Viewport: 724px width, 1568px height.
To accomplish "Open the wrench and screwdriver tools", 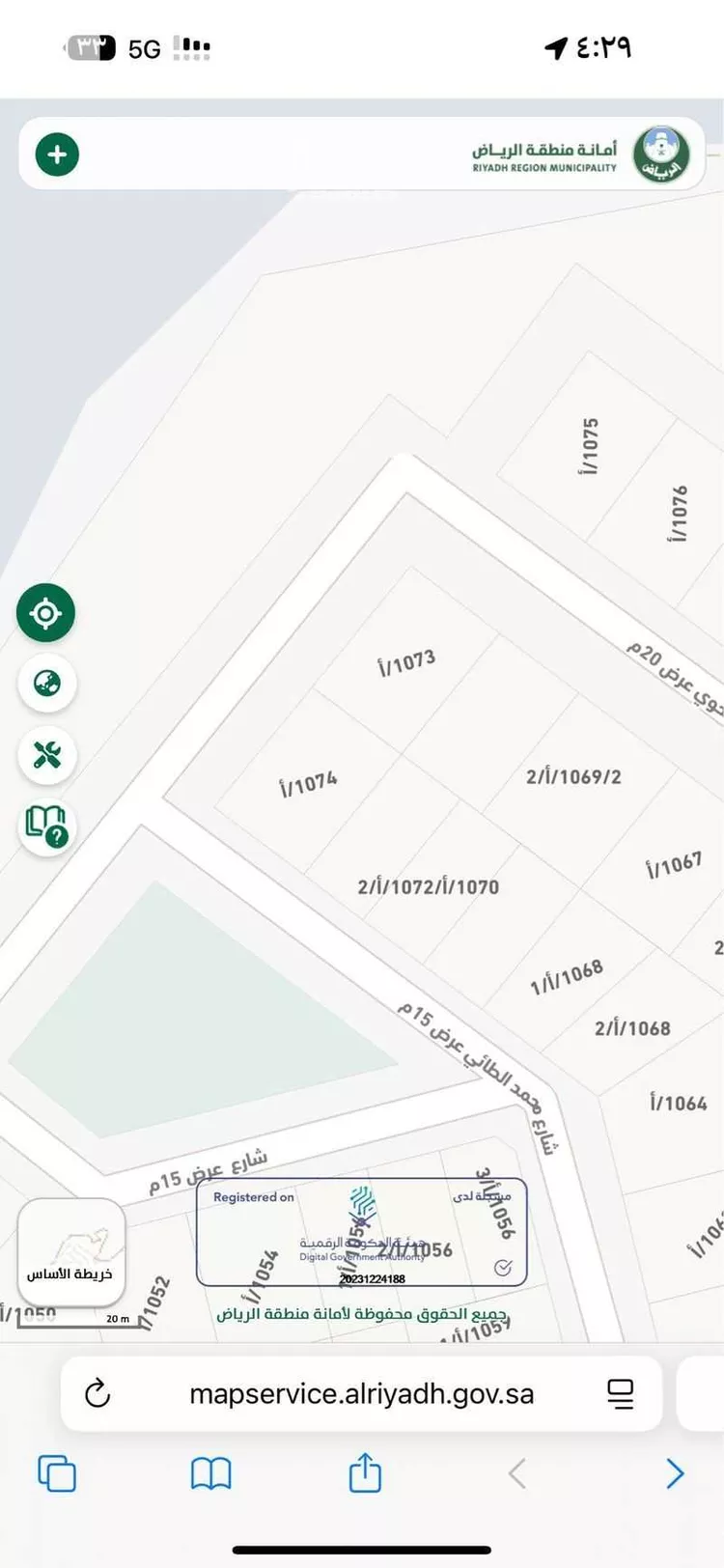I will click(x=47, y=754).
